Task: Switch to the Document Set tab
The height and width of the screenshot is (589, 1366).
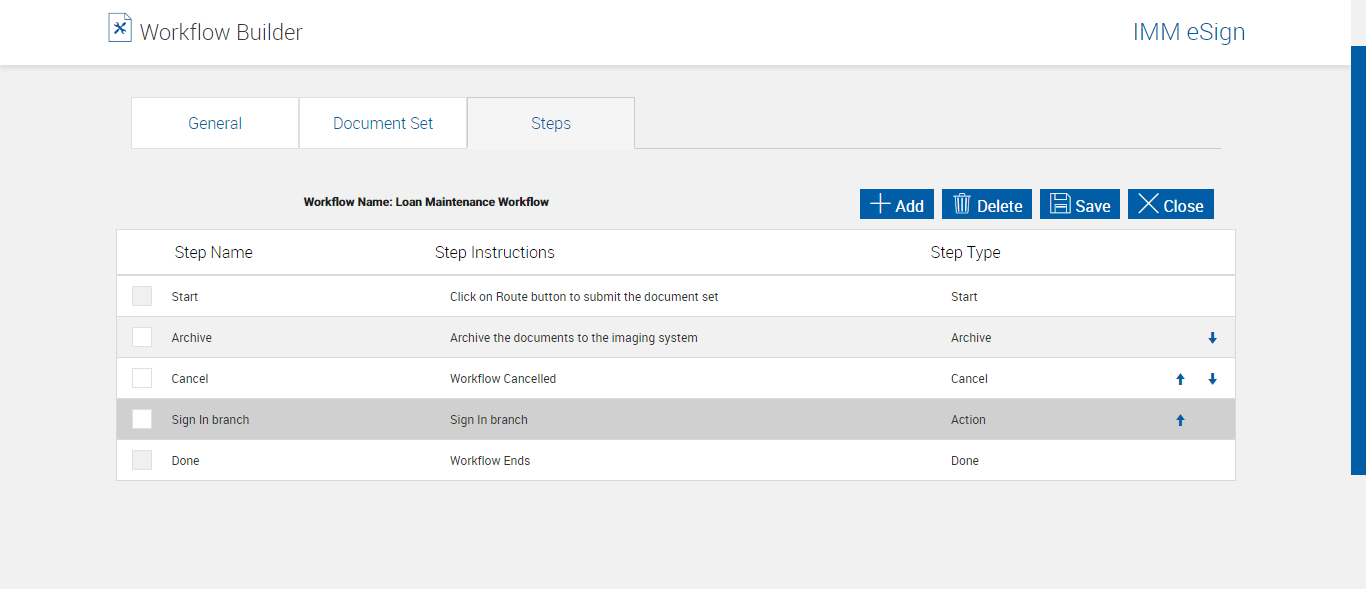Action: point(383,123)
